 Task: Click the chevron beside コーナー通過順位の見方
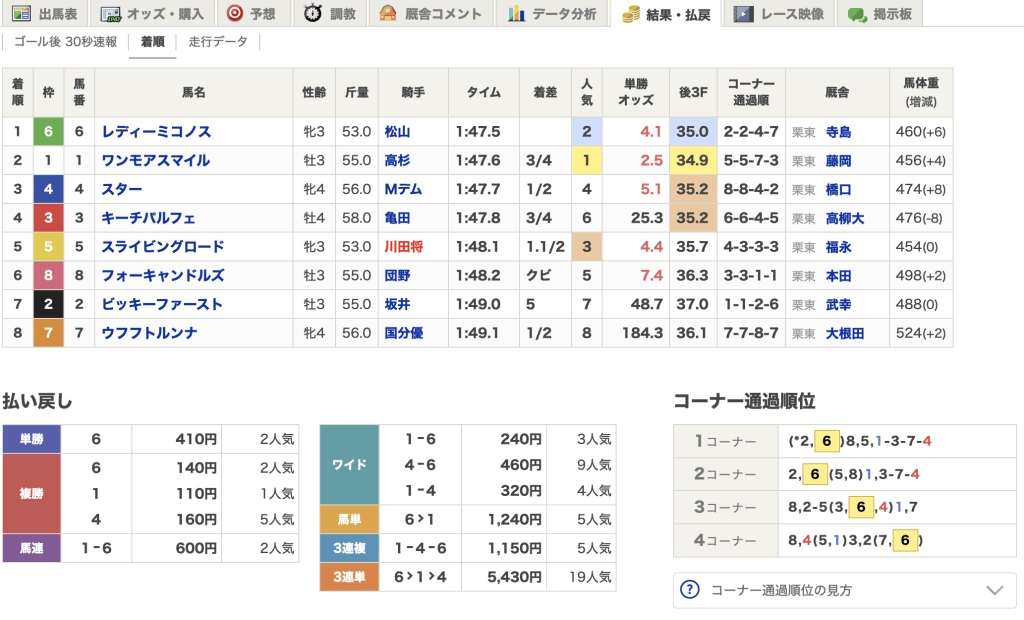995,590
